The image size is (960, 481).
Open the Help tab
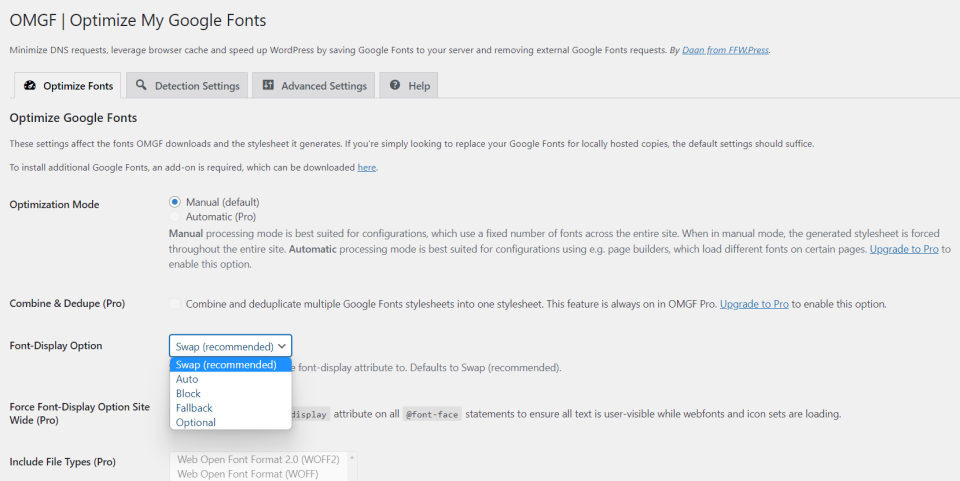(408, 86)
